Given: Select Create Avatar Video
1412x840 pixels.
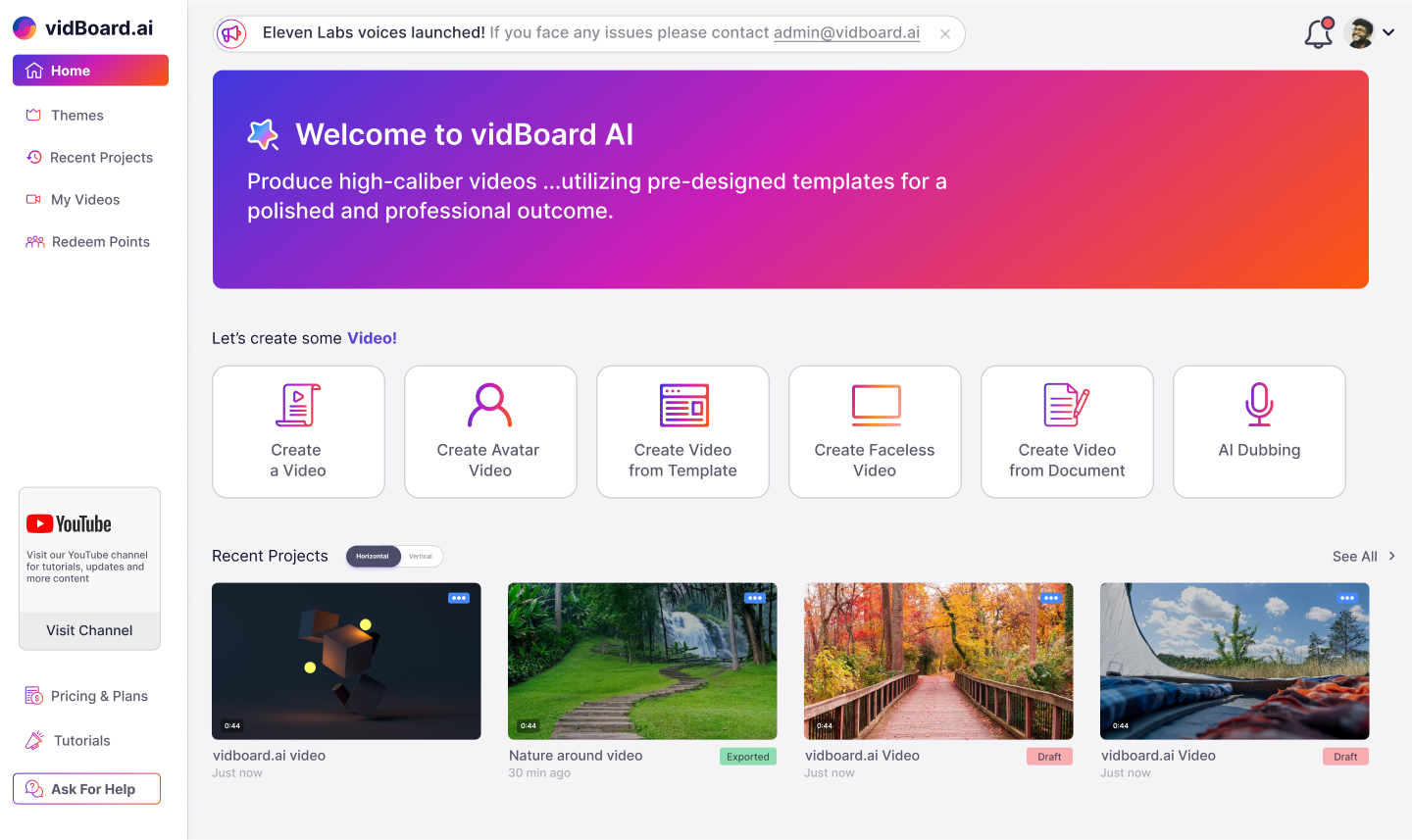Looking at the screenshot, I should pos(489,431).
